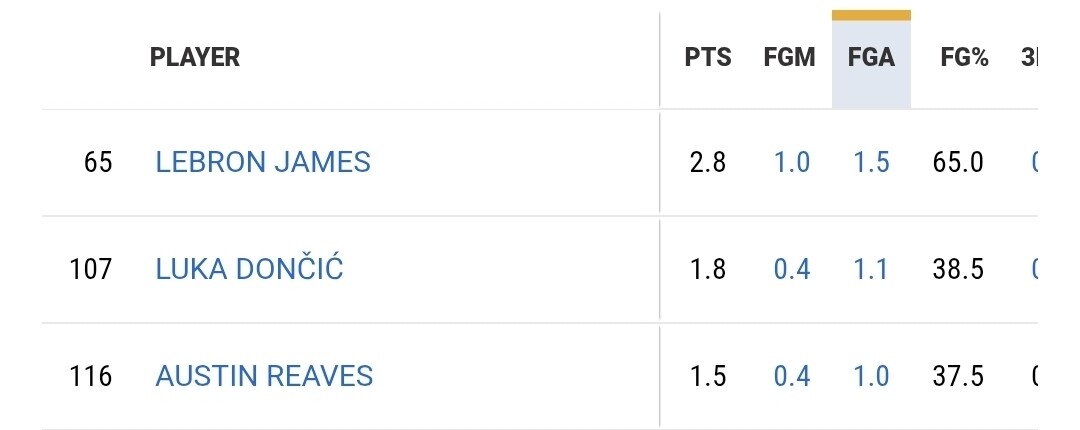Select rank number 107 cell
1080x430 pixels.
90,269
